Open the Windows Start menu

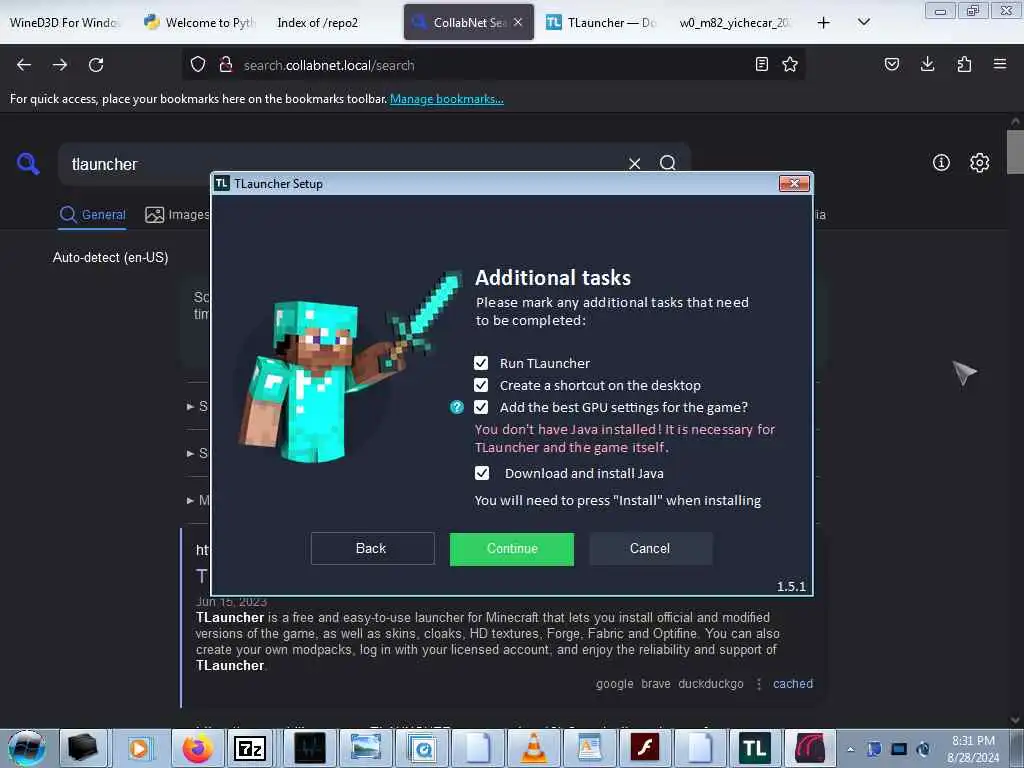(27, 748)
